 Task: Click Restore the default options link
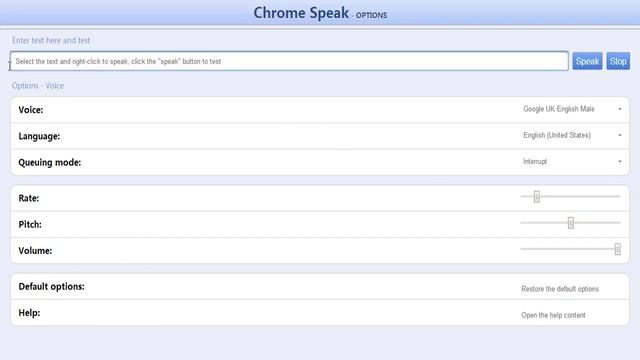click(560, 289)
